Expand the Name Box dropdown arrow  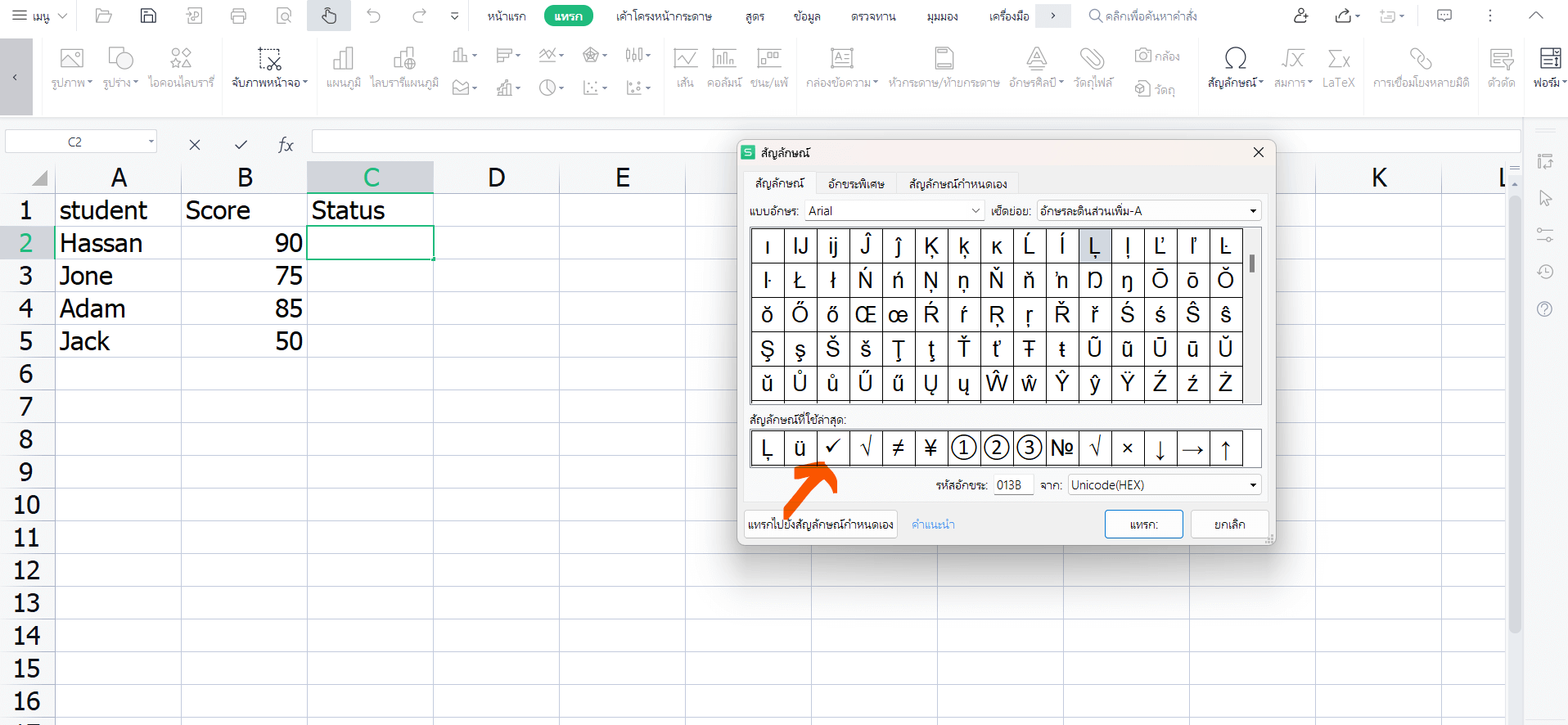(151, 142)
